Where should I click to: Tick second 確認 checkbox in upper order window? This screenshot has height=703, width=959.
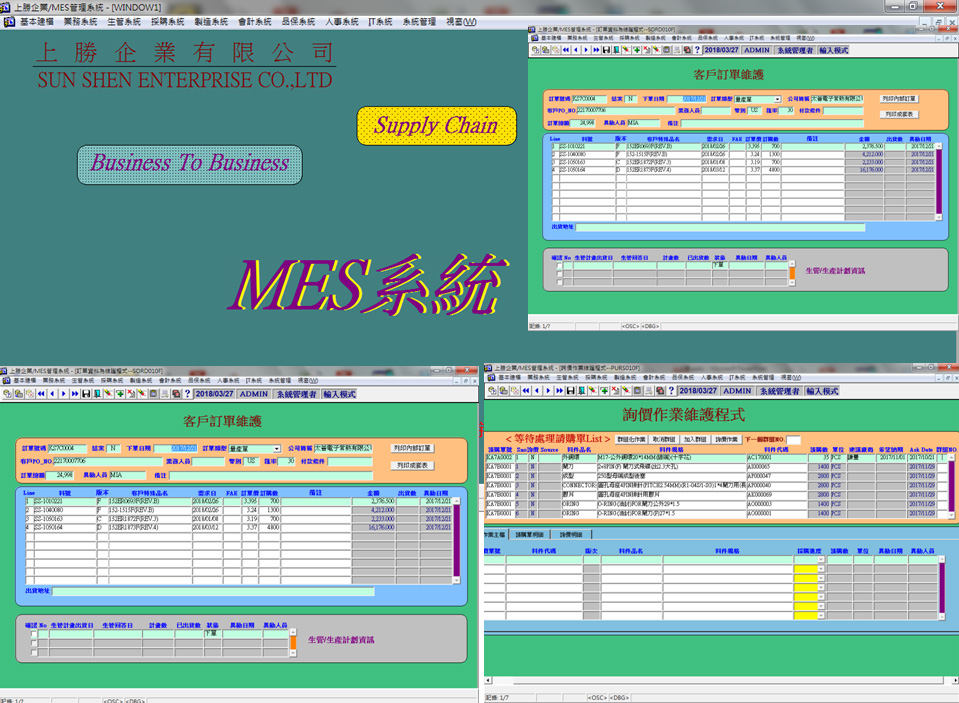click(x=559, y=274)
